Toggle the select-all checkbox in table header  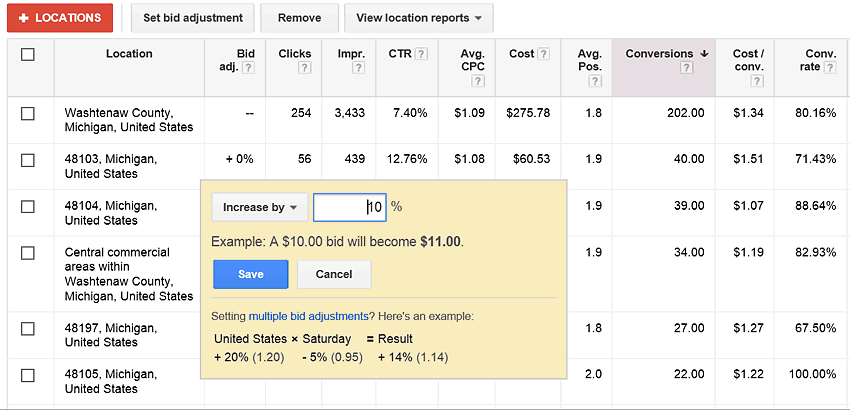pos(28,54)
